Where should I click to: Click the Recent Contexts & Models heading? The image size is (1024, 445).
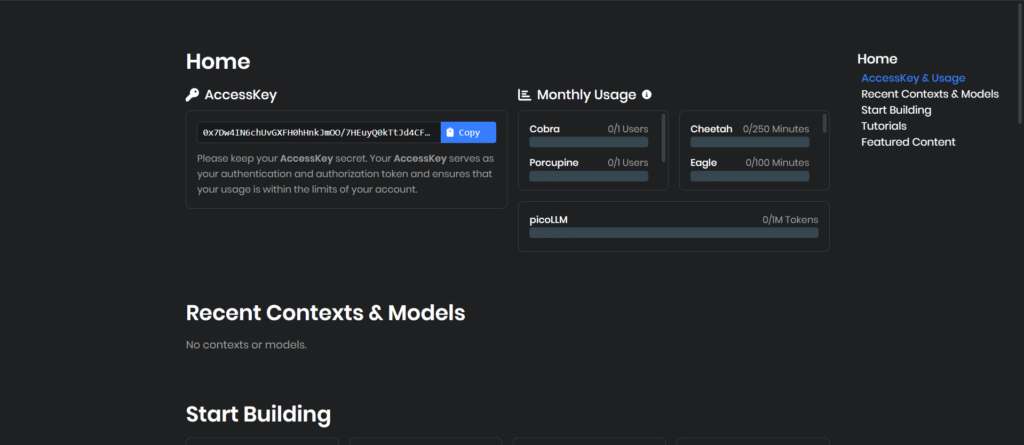pyautogui.click(x=325, y=312)
